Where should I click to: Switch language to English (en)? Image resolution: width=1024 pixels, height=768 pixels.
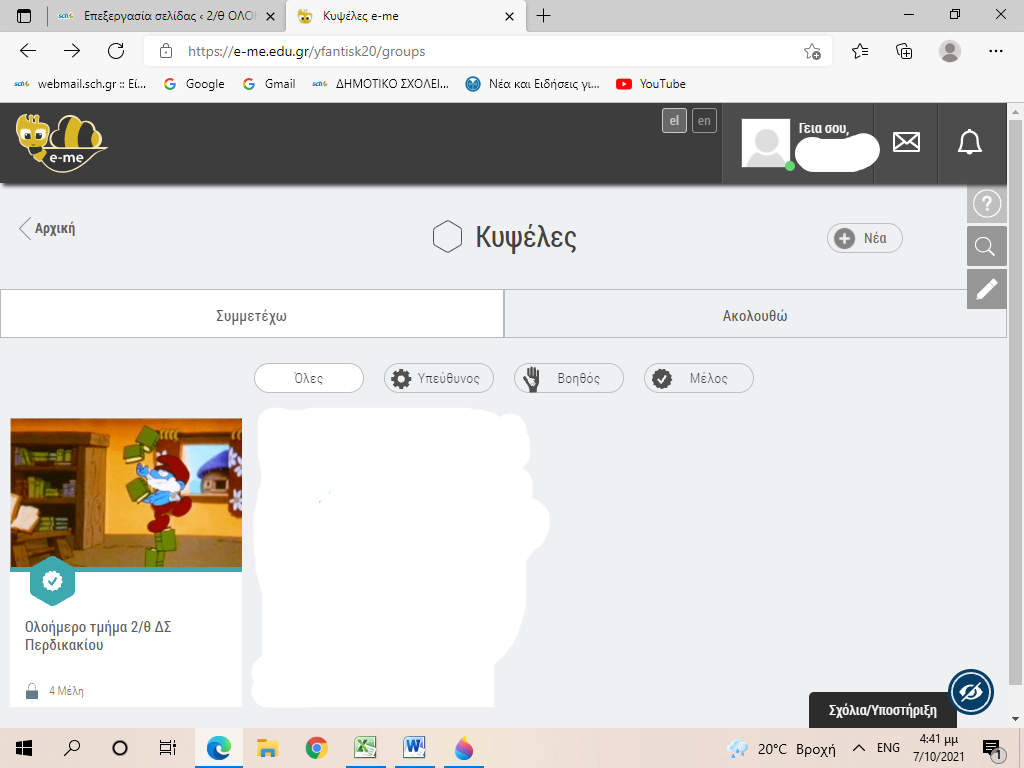(705, 121)
